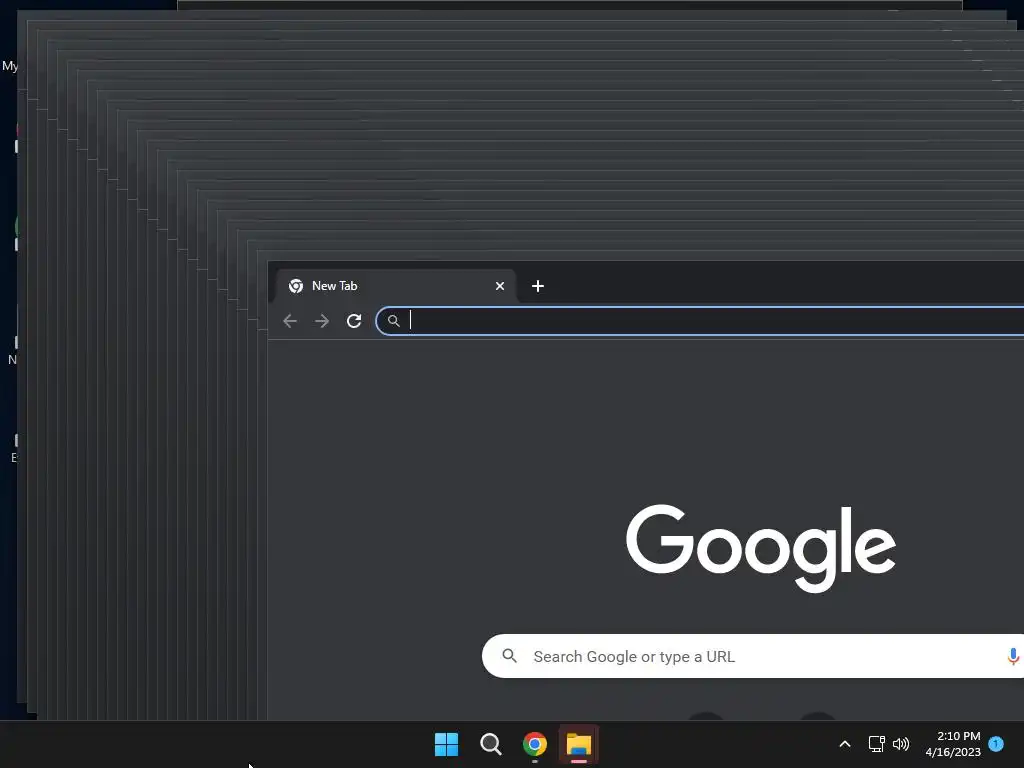This screenshot has height=768, width=1024.
Task: Click the Chrome back arrow button
Action: coord(290,321)
